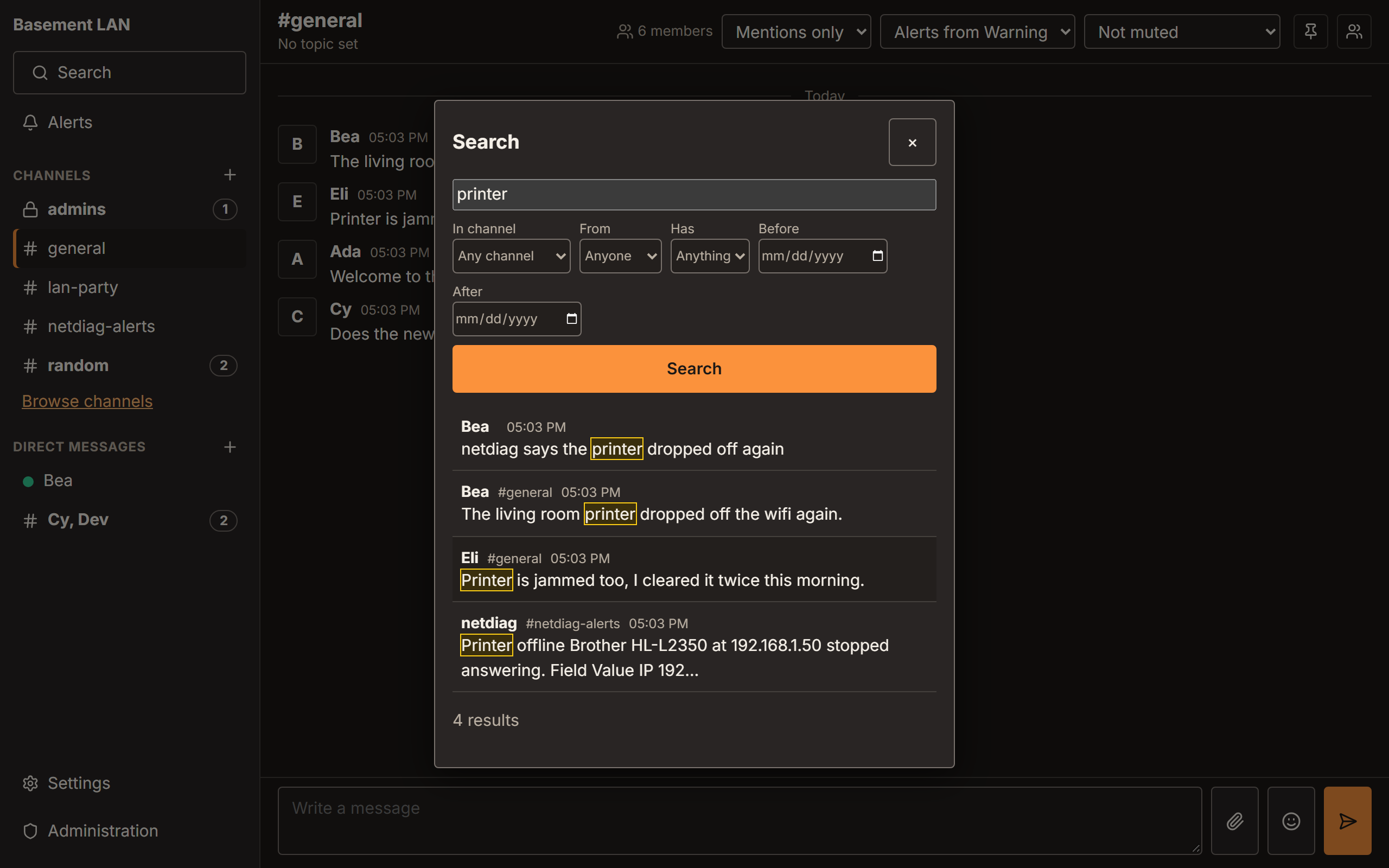Open Settings from the sidebar
This screenshot has width=1389, height=868.
tap(130, 783)
